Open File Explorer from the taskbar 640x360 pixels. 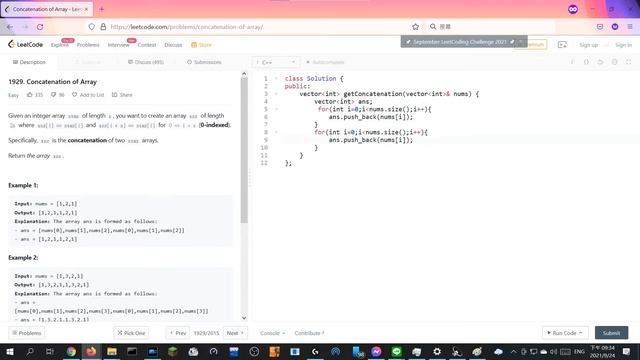111,351
